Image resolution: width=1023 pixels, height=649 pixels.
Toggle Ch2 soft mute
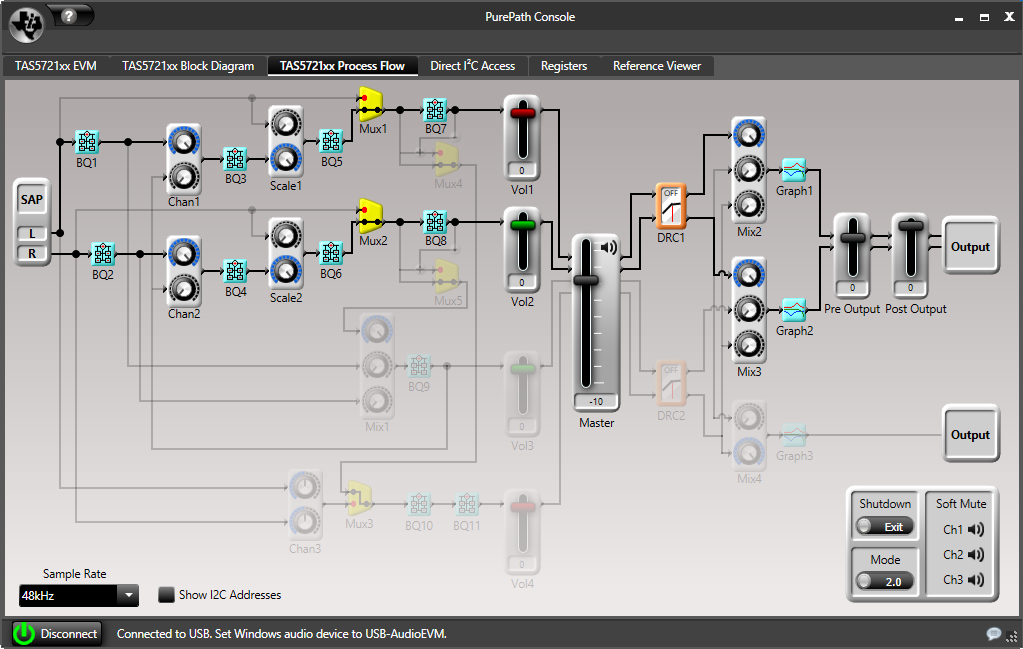click(976, 554)
